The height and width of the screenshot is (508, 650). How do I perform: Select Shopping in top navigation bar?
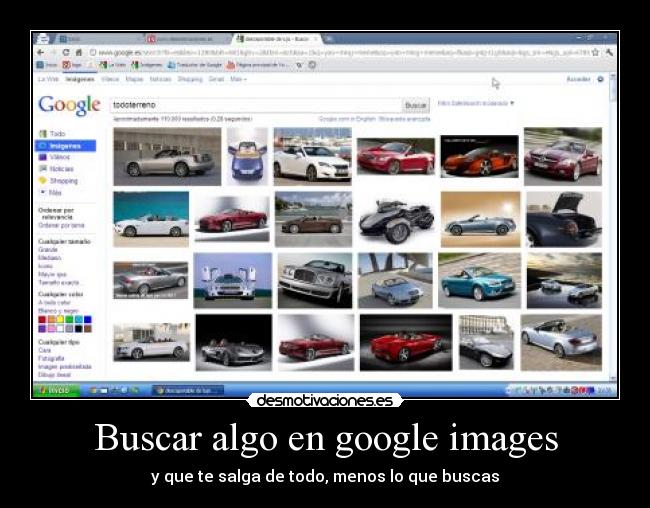[190, 79]
